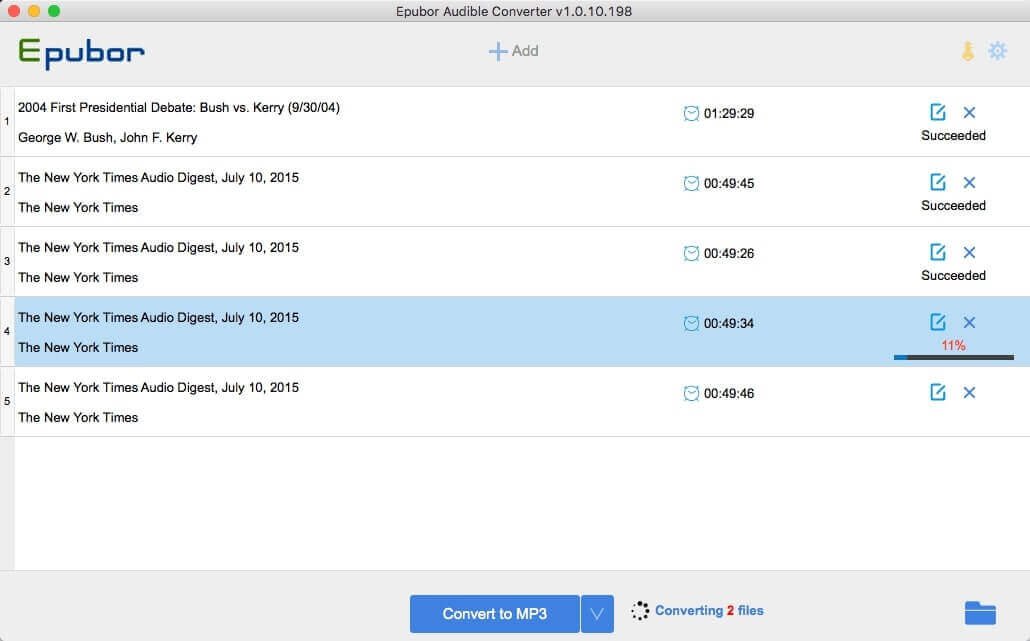The image size is (1030, 641).
Task: Click the progress bar under 11%
Action: coord(954,357)
